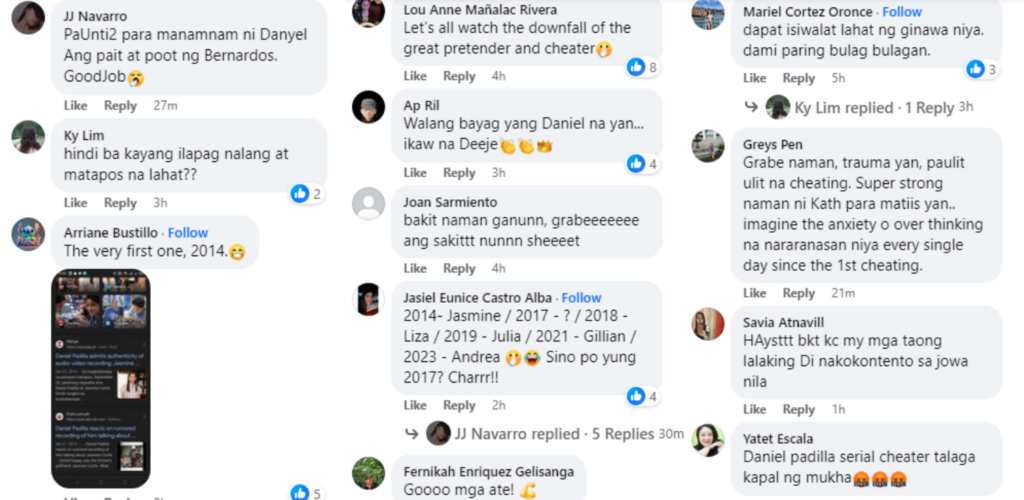Viewport: 1024px width, 500px height.
Task: Open Fernikah Enriquez Gelisanga's profile name
Action: 488,472
